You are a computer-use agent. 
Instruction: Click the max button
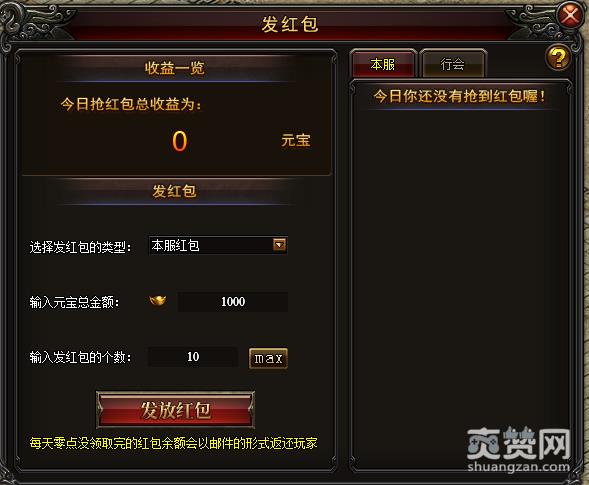(268, 358)
